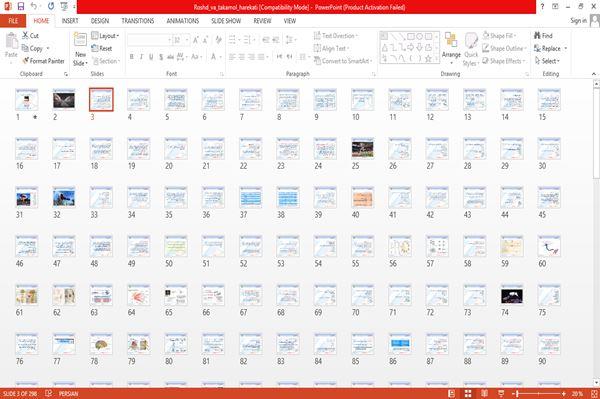This screenshot has width=600, height=399.
Task: Expand the Replace dropdown arrow
Action: [x=566, y=48]
